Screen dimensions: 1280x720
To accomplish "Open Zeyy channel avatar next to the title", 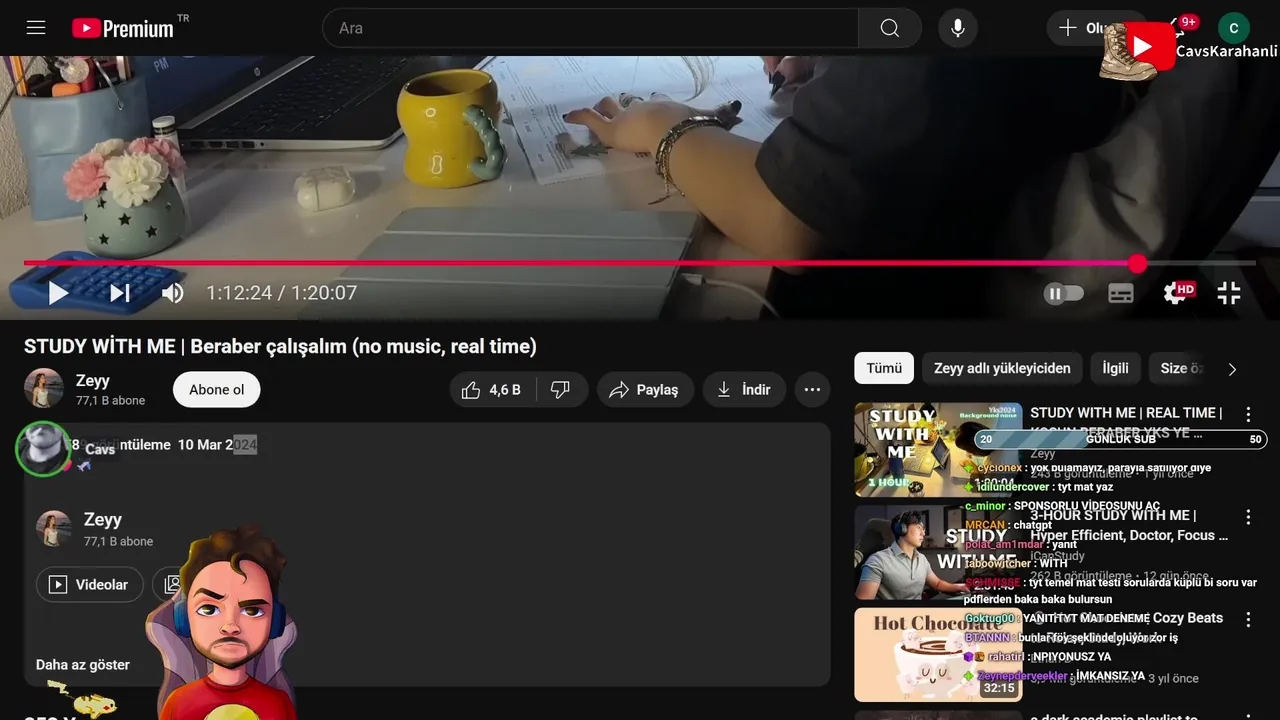I will [44, 389].
